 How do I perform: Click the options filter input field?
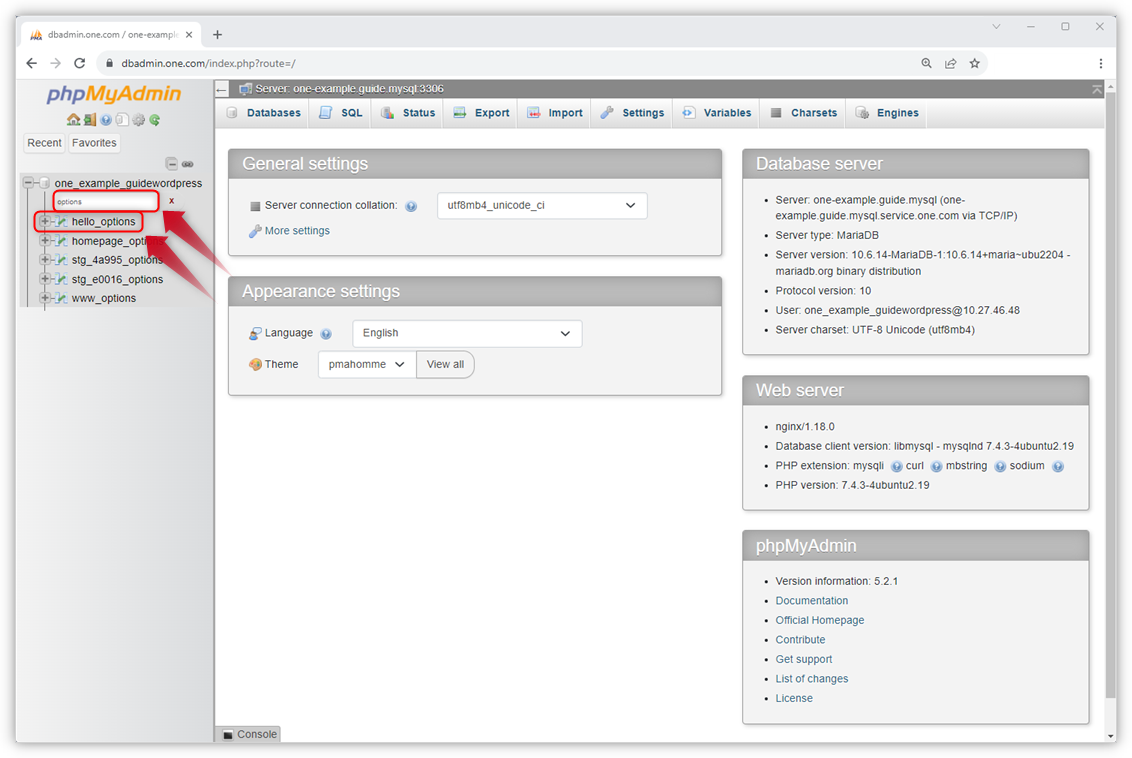point(105,200)
